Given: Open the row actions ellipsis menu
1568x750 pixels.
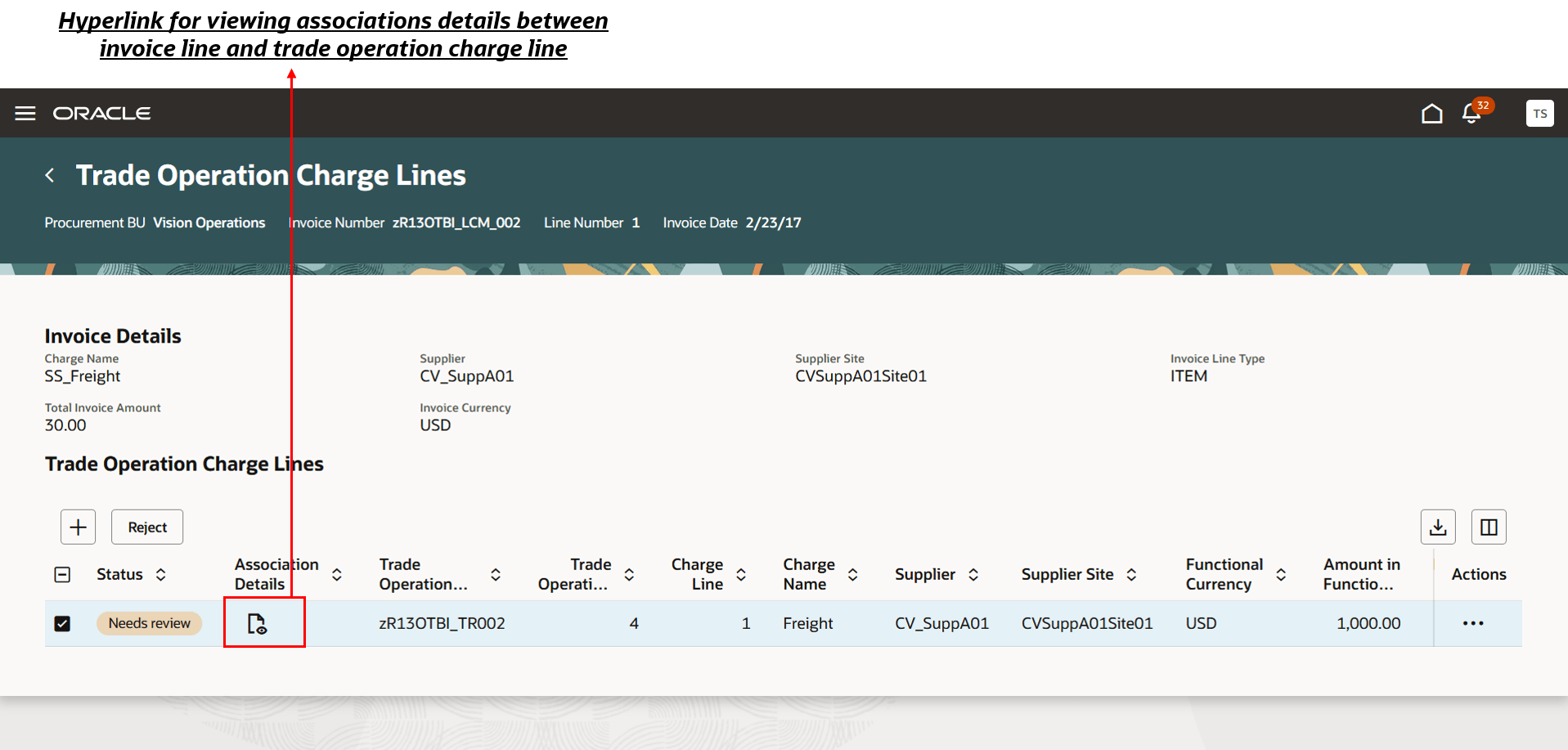Looking at the screenshot, I should point(1473,623).
